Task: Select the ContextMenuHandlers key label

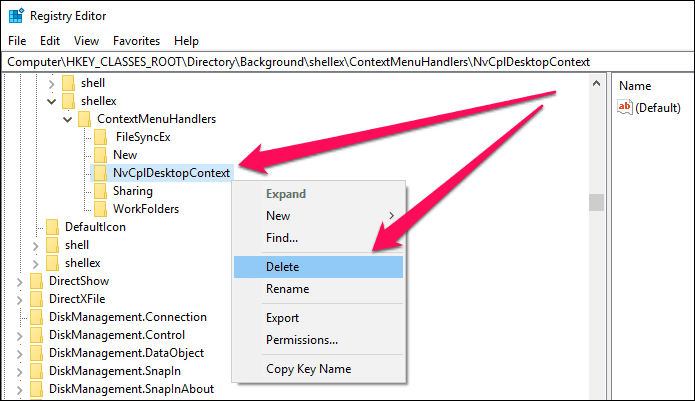Action: (156, 119)
